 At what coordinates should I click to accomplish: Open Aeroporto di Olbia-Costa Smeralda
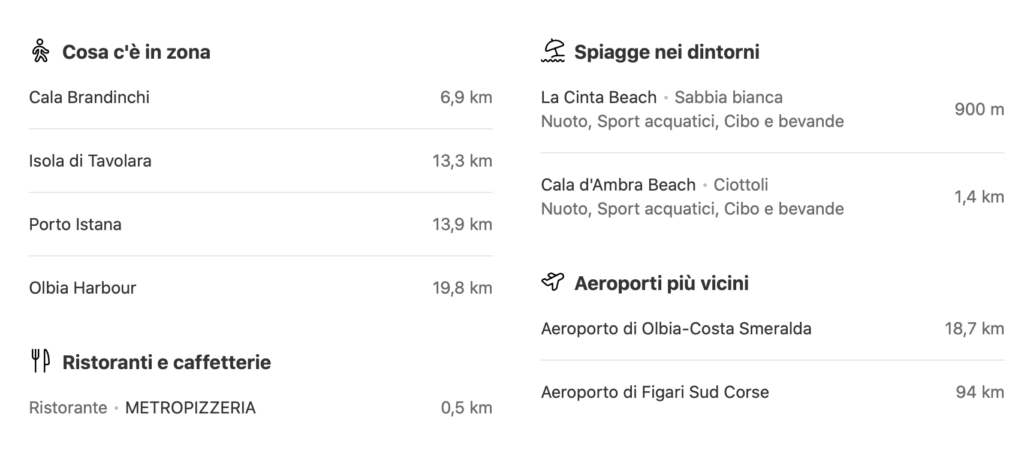pos(676,328)
